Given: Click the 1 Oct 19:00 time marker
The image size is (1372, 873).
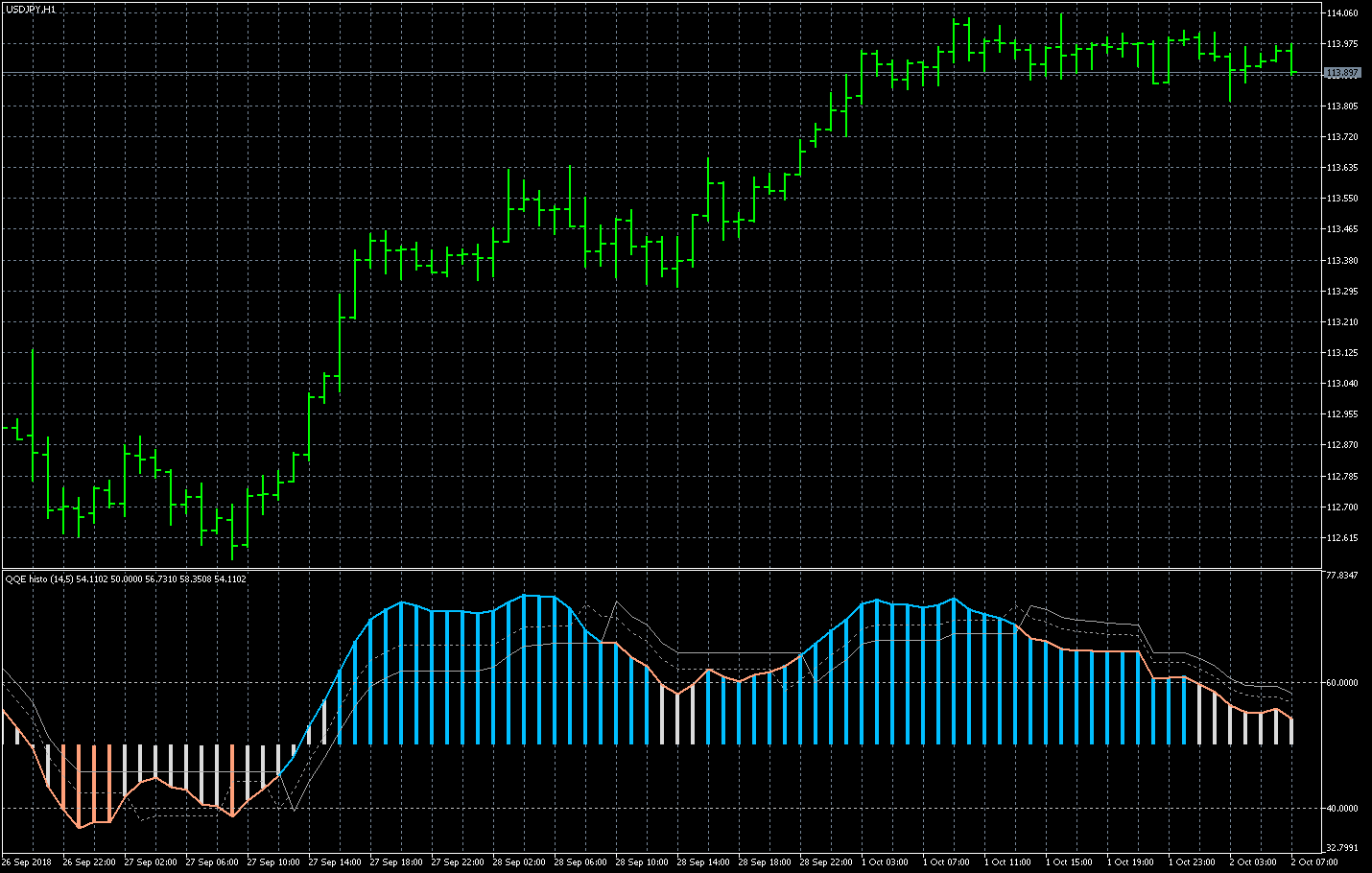Looking at the screenshot, I should [x=1130, y=861].
